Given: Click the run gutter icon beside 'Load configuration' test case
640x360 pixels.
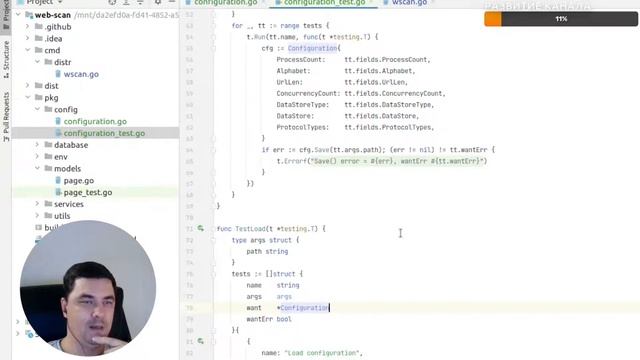Looking at the screenshot, I should coord(200,341).
